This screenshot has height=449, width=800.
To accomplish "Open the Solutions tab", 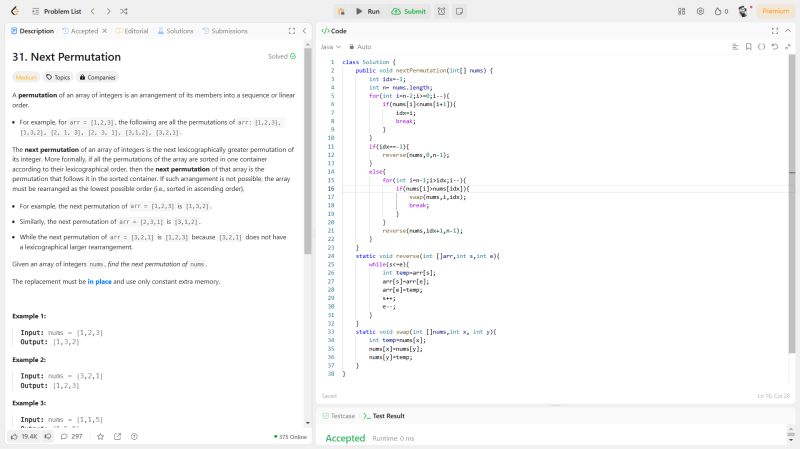I will point(176,31).
